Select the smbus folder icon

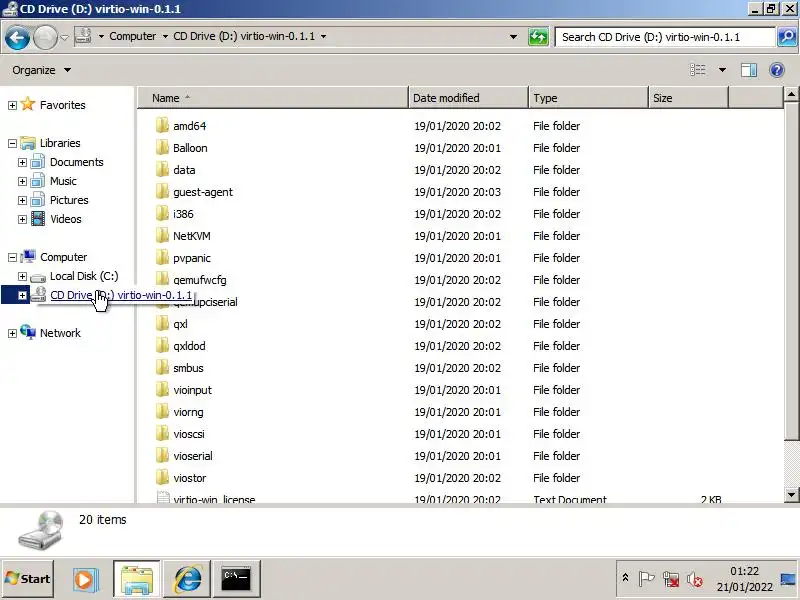(162, 367)
